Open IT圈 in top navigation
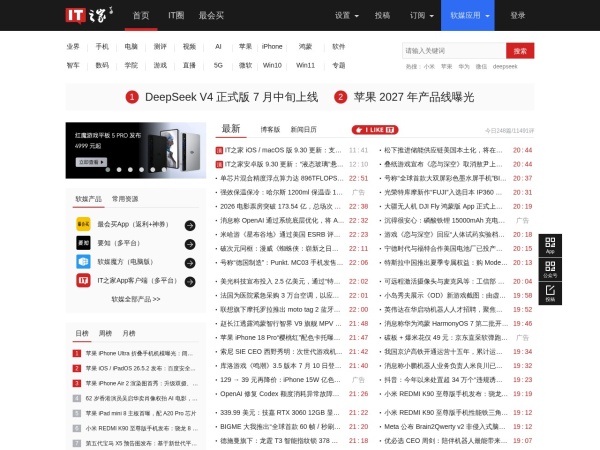Image resolution: width=600 pixels, height=450 pixels. coord(176,15)
